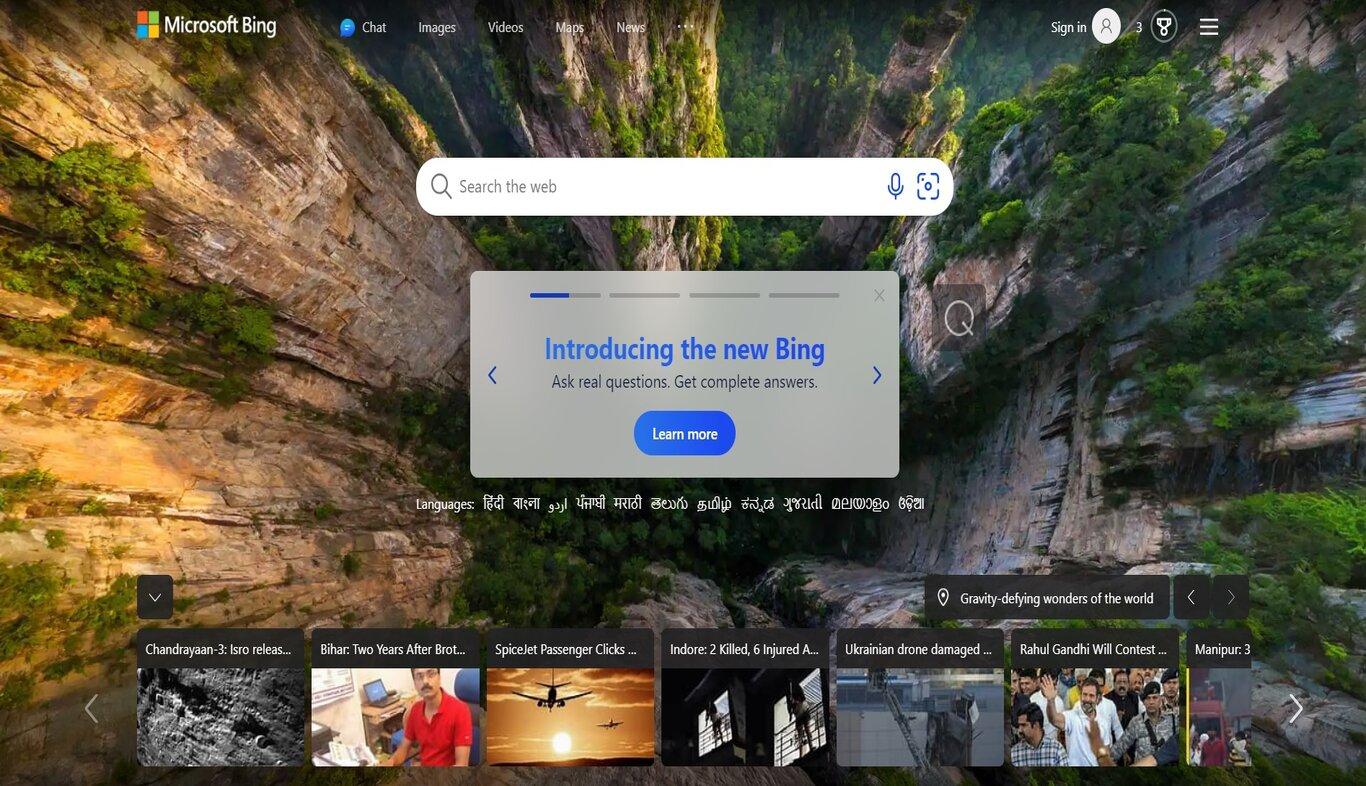The height and width of the screenshot is (786, 1366).
Task: Click the Search the web input box
Action: click(x=665, y=186)
